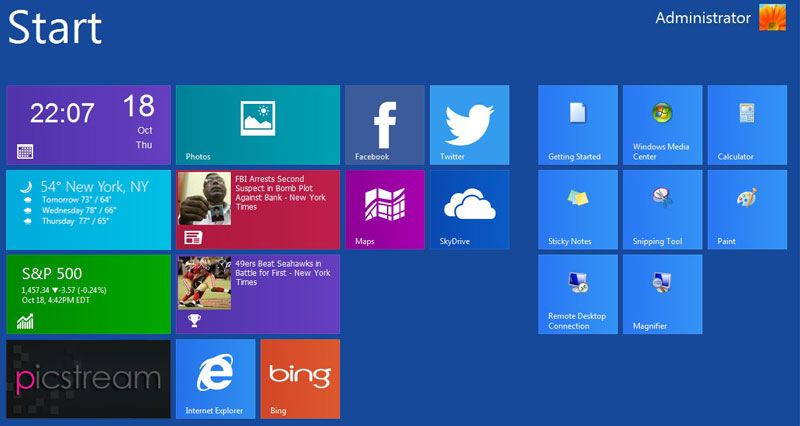
Task: Open the Maps tile
Action: pos(385,209)
